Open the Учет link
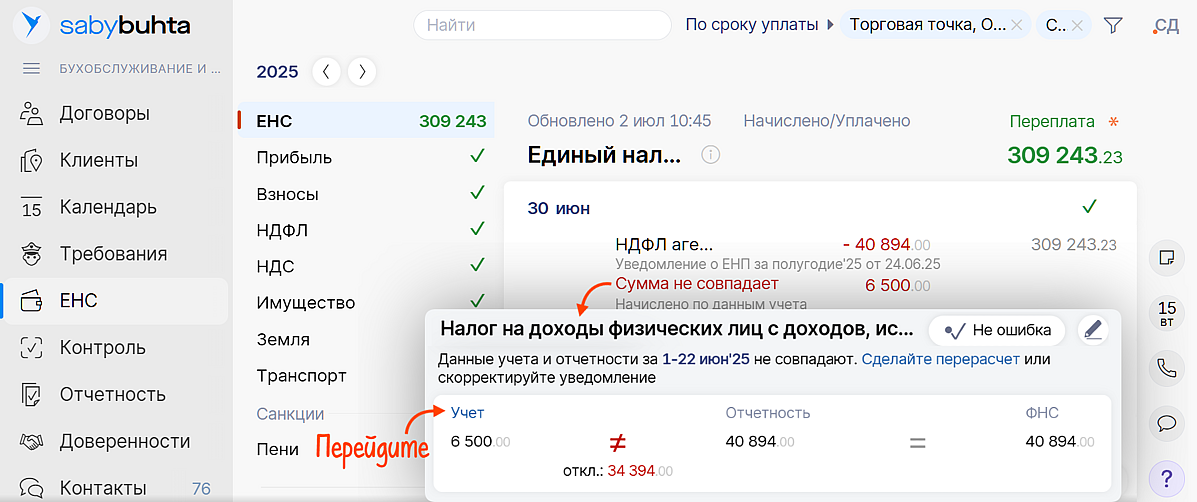1197x502 pixels. [467, 412]
